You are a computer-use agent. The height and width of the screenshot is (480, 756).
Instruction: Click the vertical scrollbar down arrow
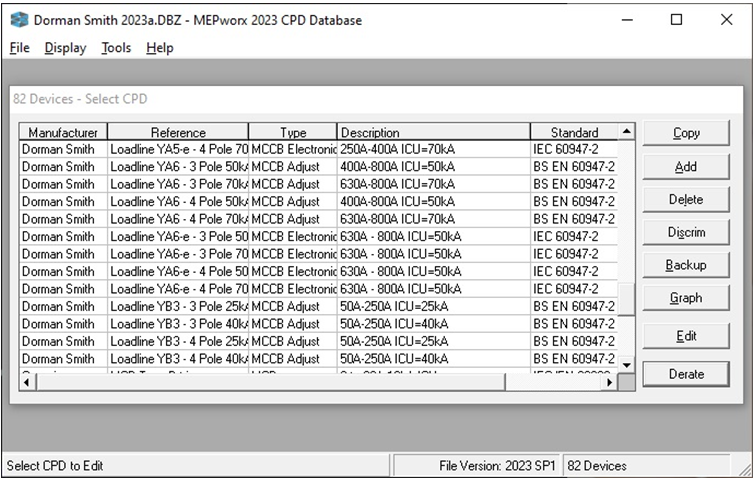coord(626,365)
